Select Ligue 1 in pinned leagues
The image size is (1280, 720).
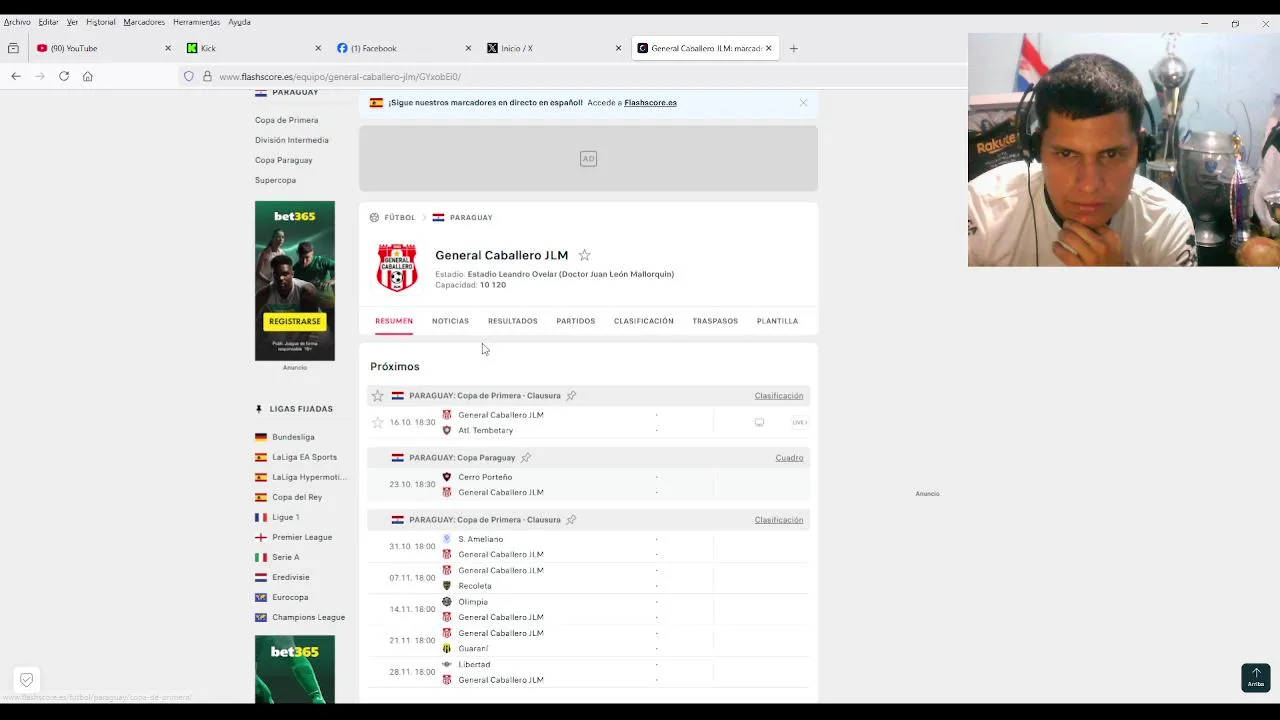pos(286,517)
